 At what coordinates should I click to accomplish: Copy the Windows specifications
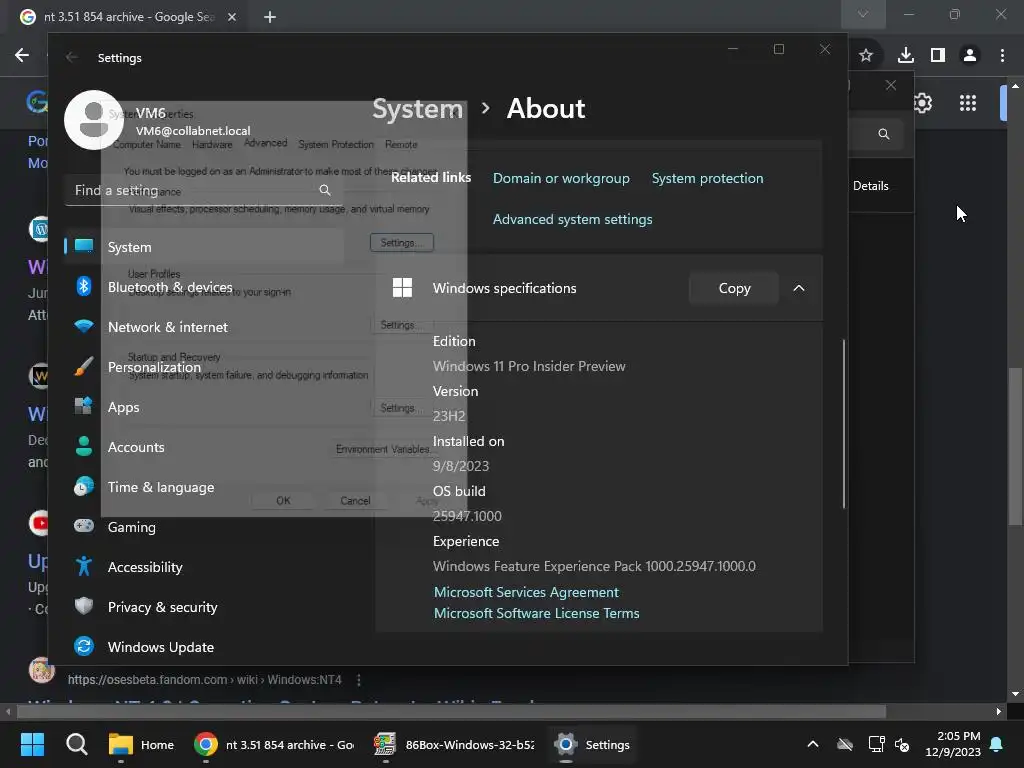click(734, 288)
